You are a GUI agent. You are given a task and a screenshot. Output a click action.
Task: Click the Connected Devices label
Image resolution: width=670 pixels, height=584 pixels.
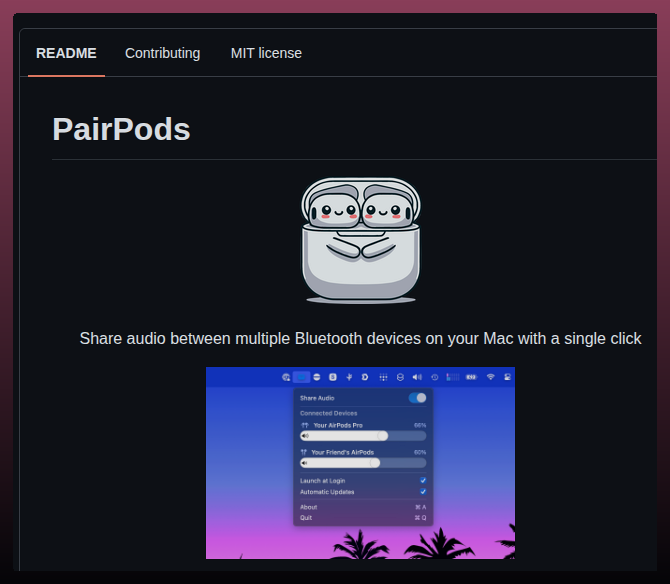pyautogui.click(x=329, y=413)
